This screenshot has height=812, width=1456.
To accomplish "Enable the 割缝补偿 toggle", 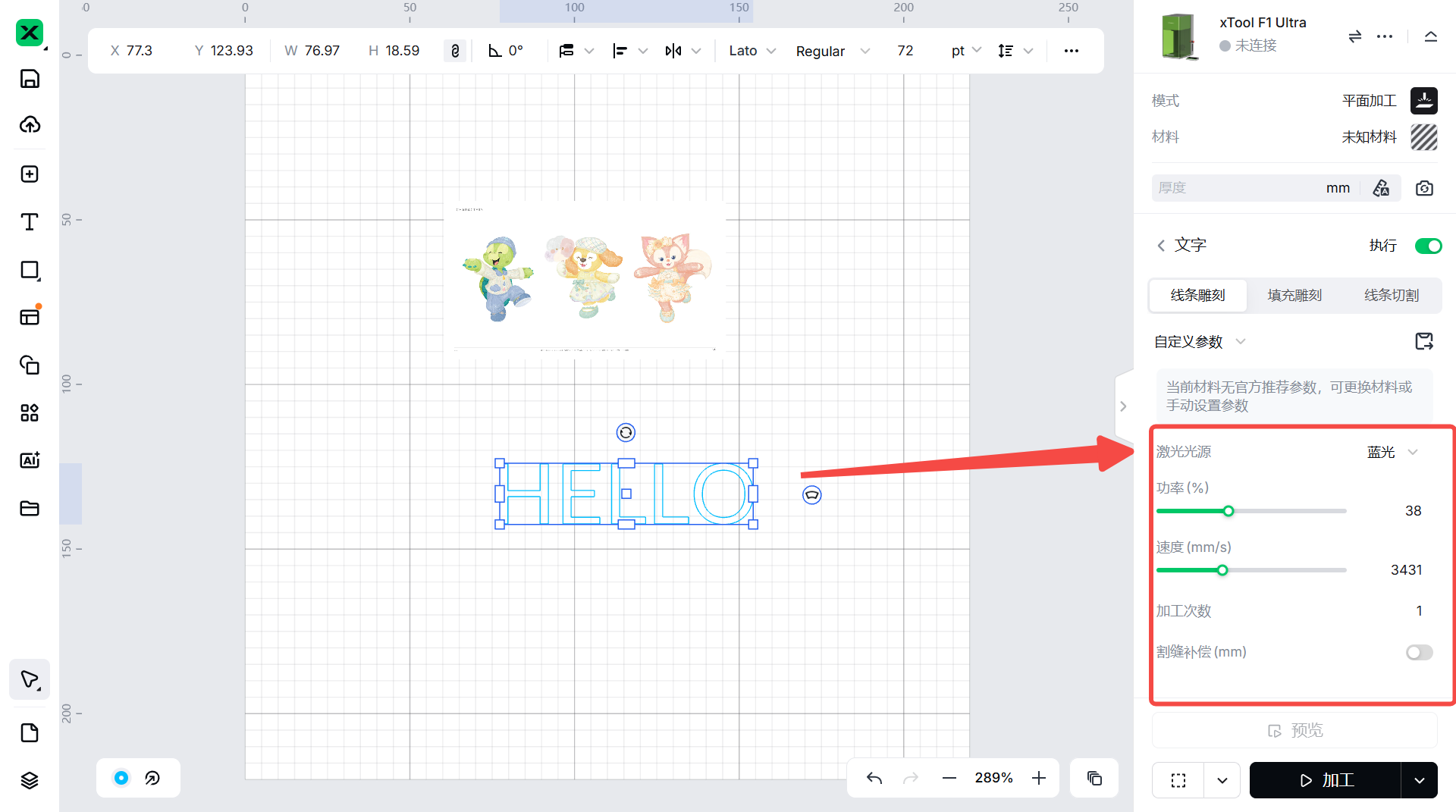I will [x=1419, y=653].
